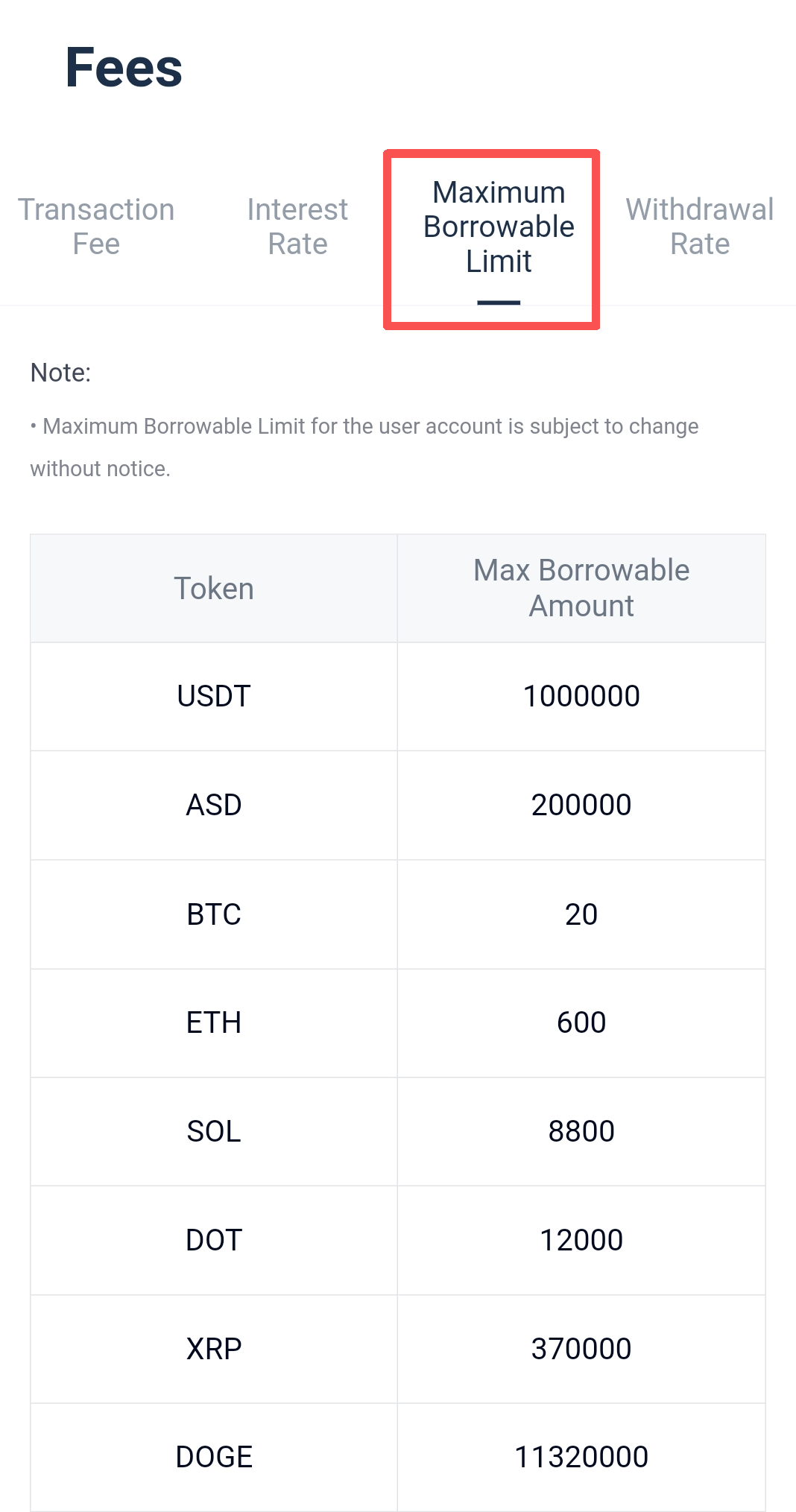Click the Fees page heading
Viewport: 796px width, 1512px height.
124,68
